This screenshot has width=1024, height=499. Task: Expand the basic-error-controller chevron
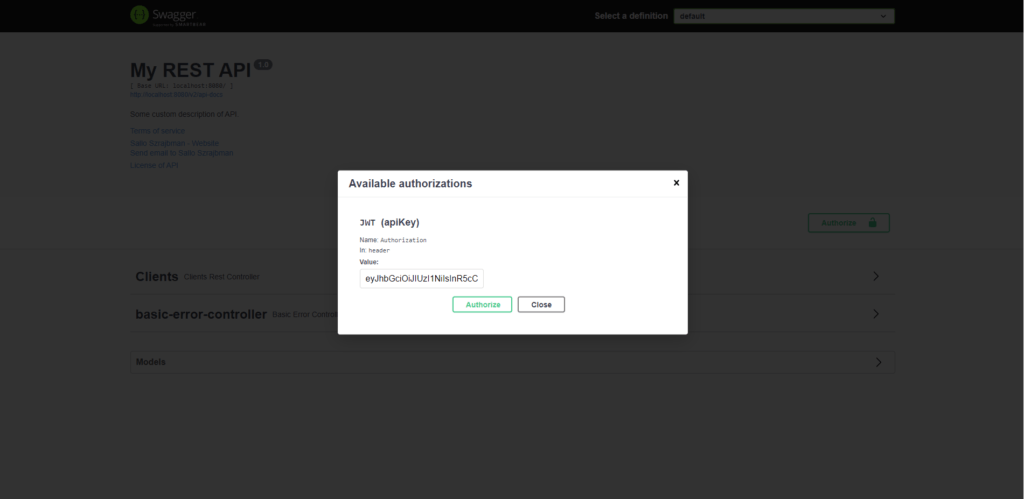[876, 314]
